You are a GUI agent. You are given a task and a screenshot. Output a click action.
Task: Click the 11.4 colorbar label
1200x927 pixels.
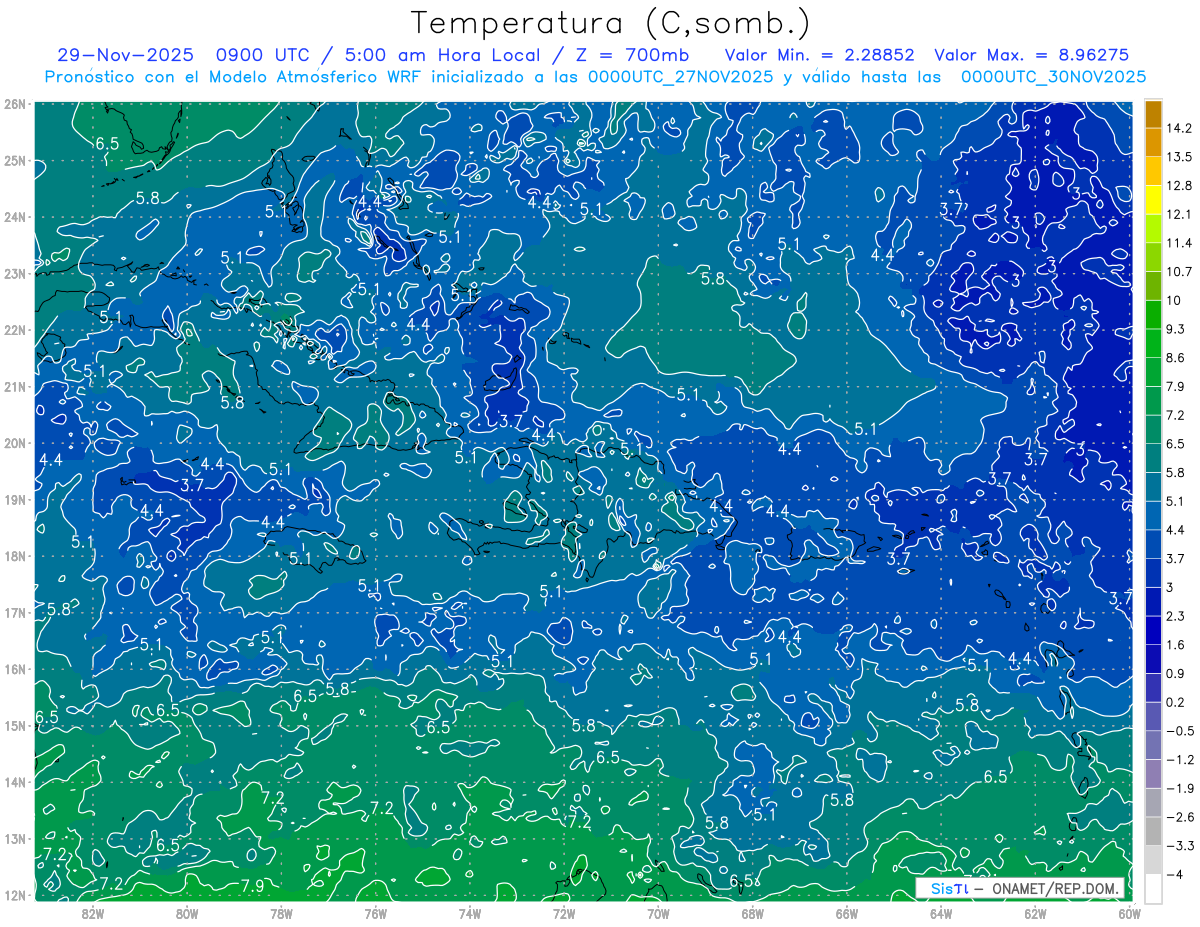click(1180, 244)
